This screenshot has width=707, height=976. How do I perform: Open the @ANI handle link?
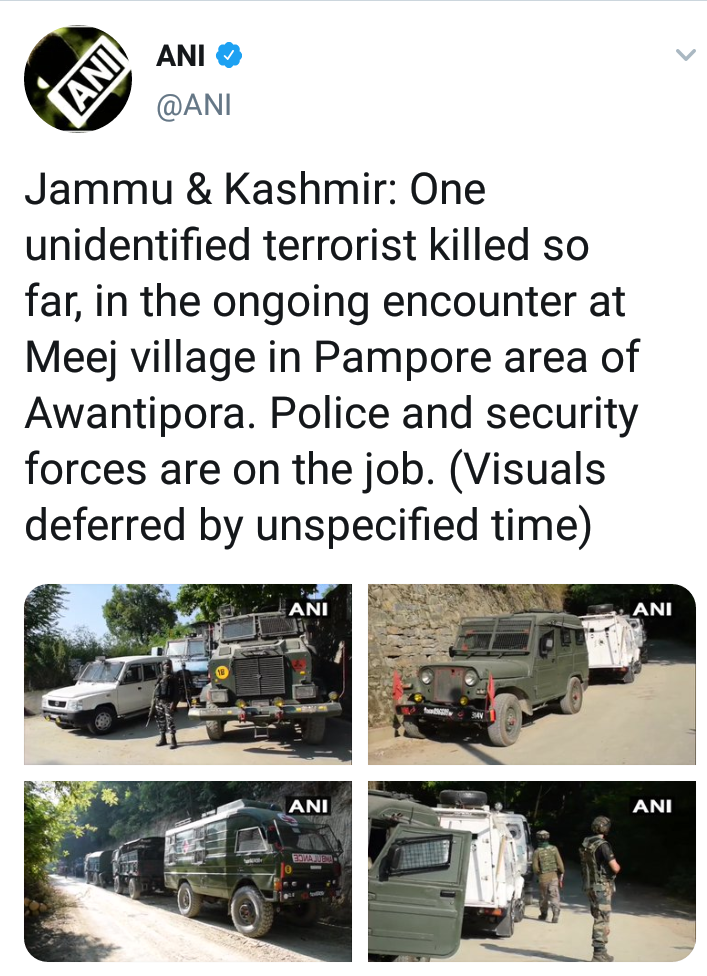click(194, 105)
